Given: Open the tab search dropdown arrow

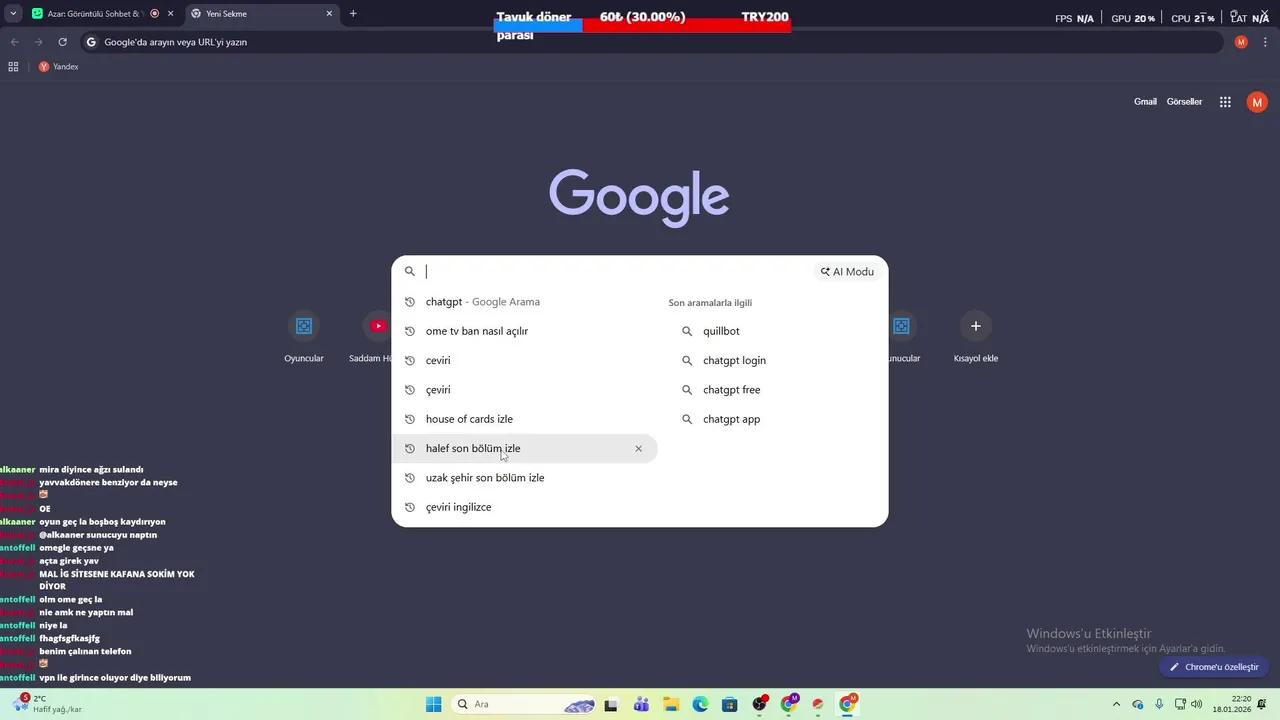Looking at the screenshot, I should tap(13, 14).
